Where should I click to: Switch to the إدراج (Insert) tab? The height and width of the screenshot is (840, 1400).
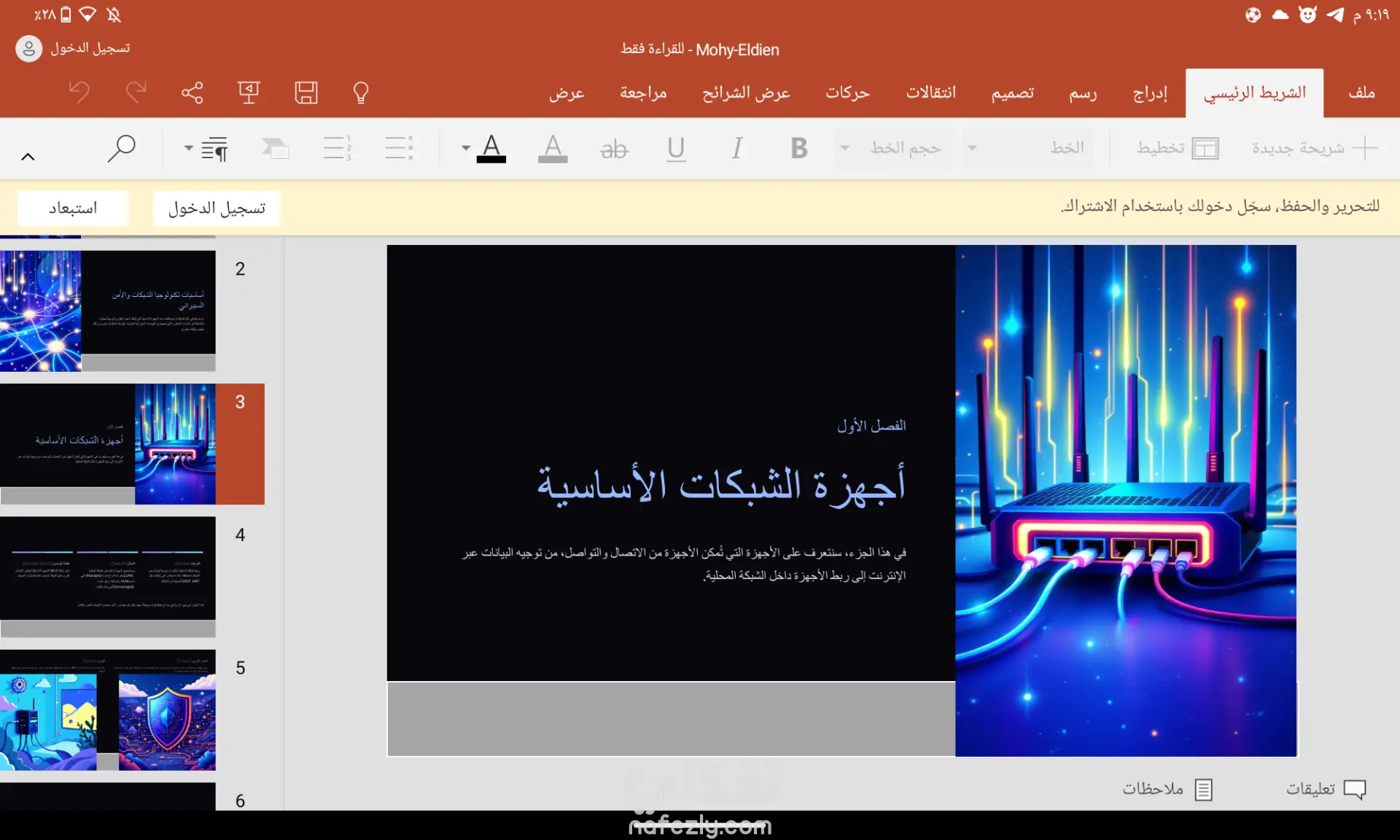click(x=1150, y=93)
